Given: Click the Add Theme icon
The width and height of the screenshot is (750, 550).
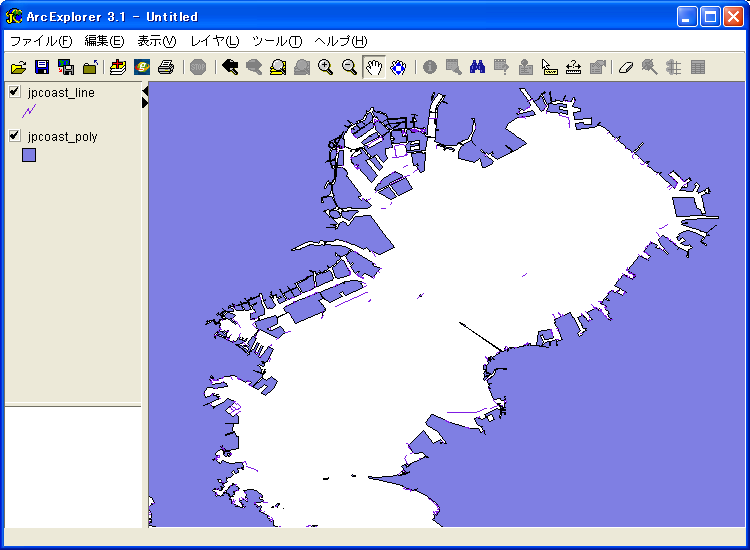Looking at the screenshot, I should pyautogui.click(x=118, y=67).
